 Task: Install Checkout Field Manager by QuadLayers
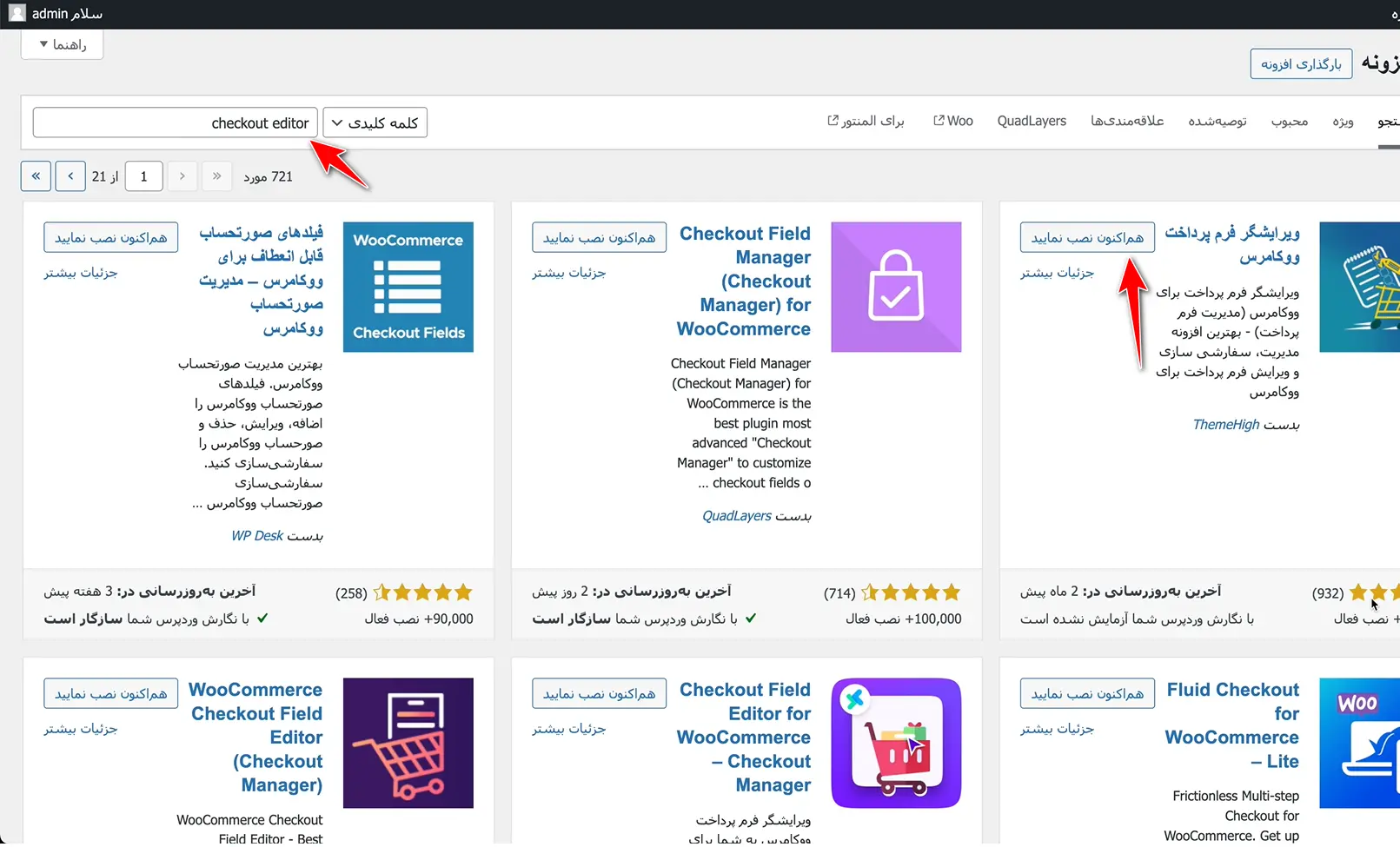coord(600,237)
